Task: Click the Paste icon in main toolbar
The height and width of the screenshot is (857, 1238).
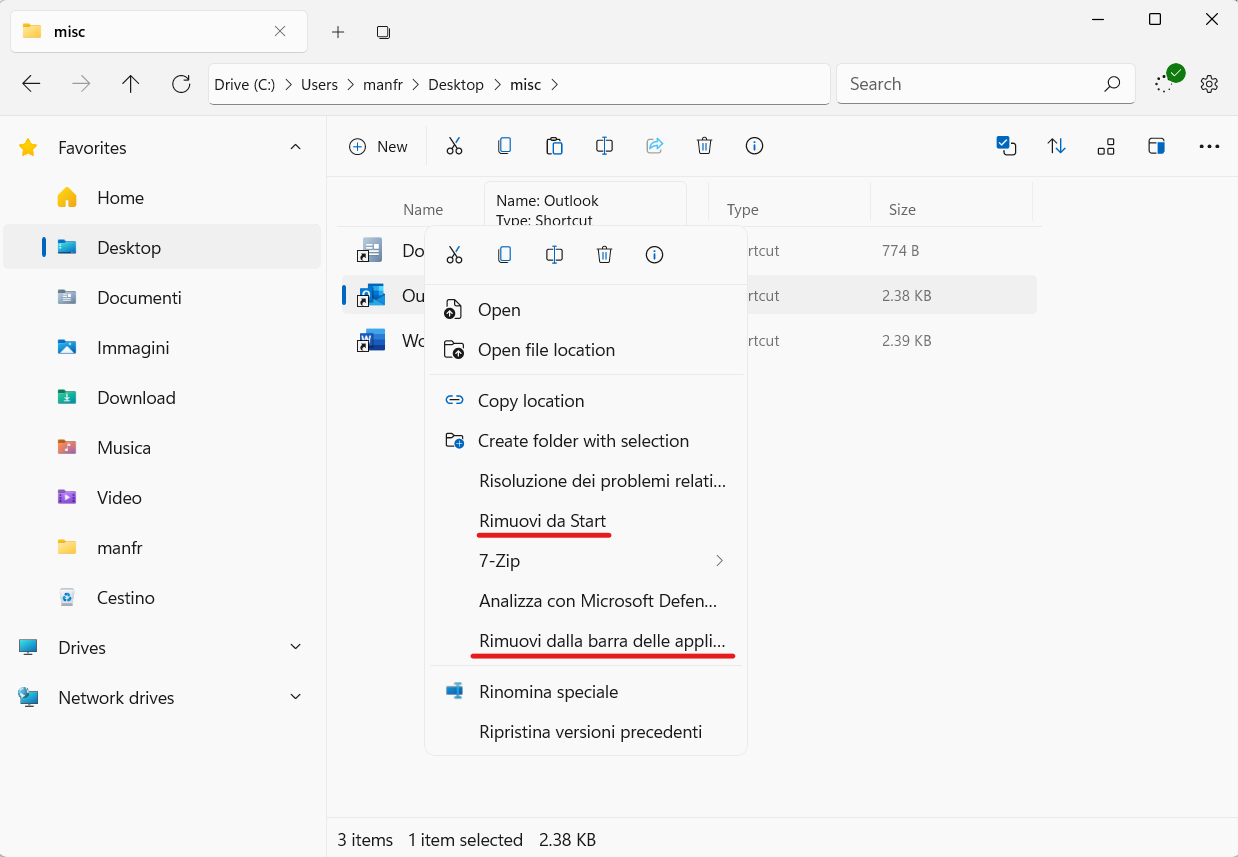Action: click(x=554, y=146)
